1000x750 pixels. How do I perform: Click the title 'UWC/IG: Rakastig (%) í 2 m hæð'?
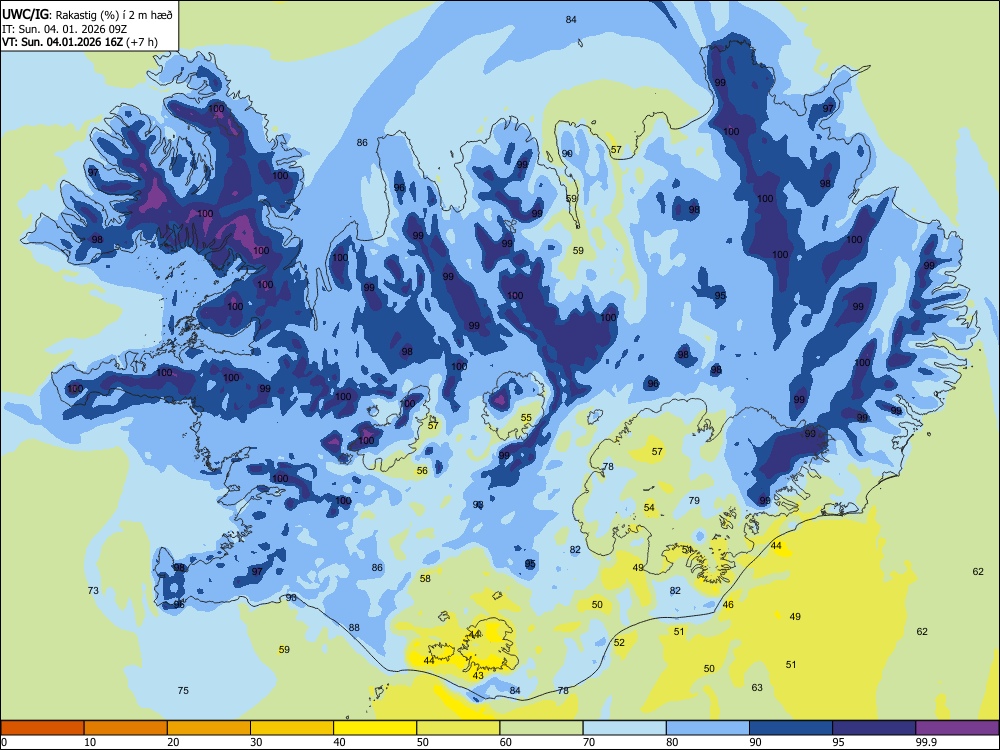(87, 15)
